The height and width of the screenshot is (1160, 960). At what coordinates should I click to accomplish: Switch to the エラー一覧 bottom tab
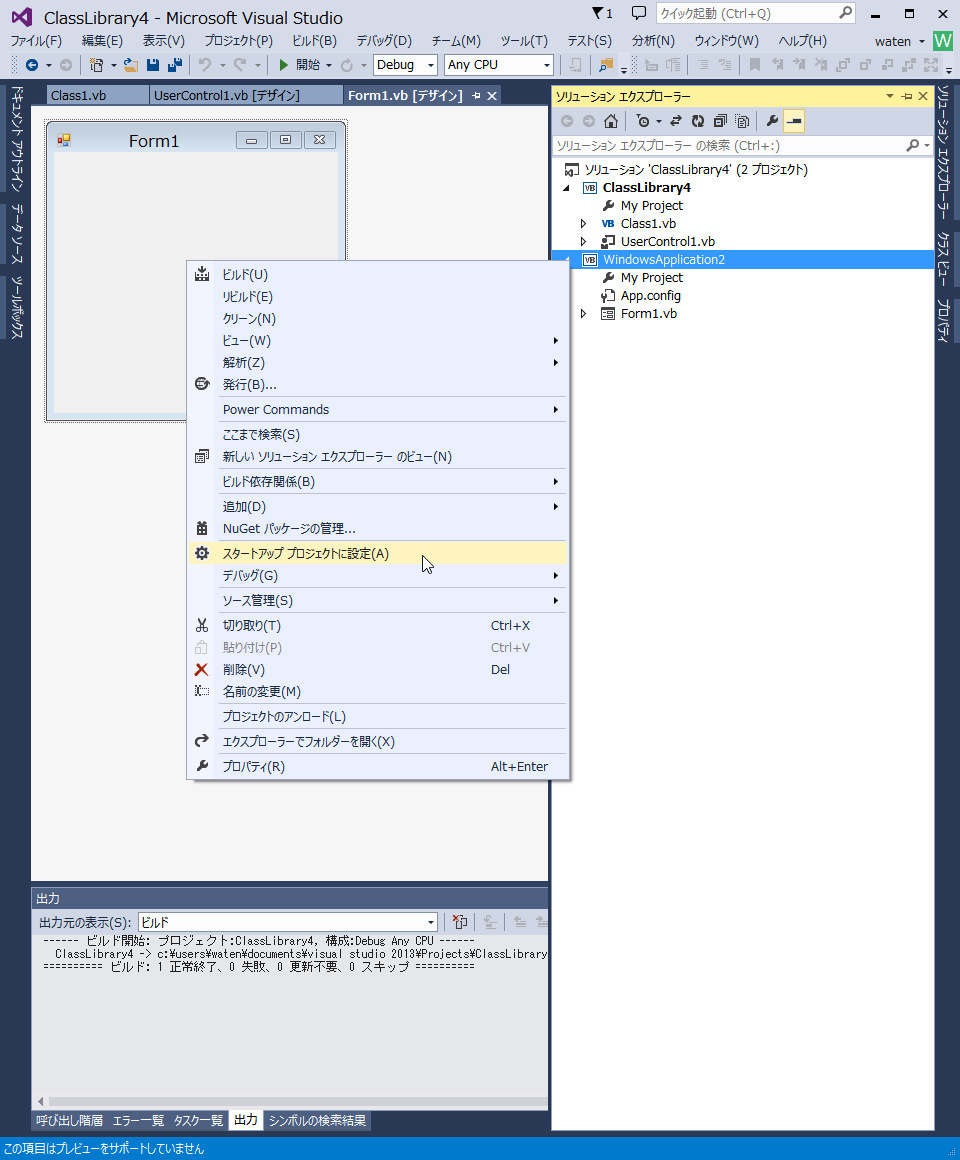[x=138, y=1121]
